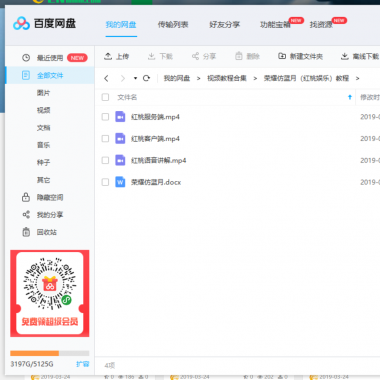Go forward with the right arrow

tap(123, 78)
